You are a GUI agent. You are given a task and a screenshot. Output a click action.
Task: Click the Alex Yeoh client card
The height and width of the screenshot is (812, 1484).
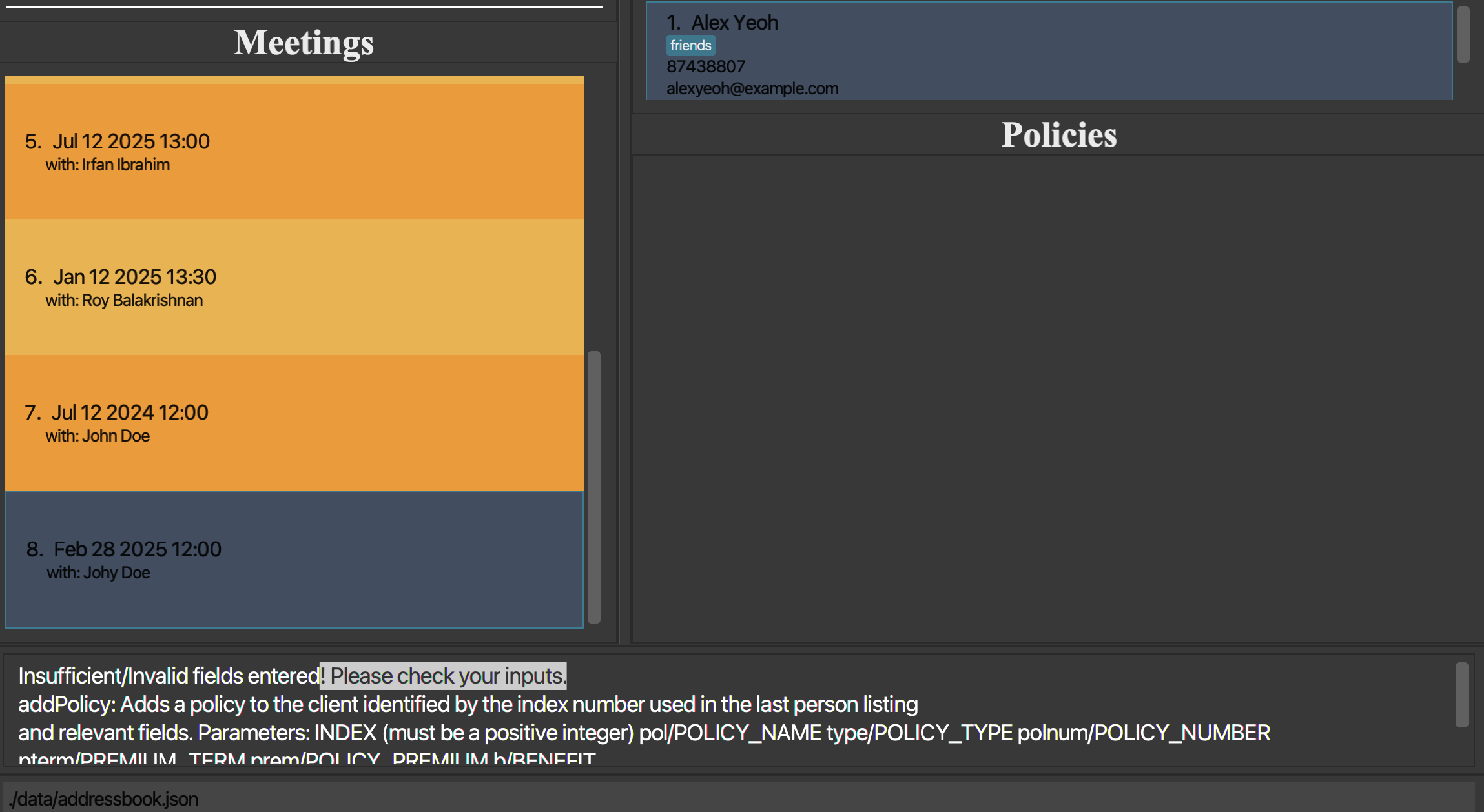1049,52
